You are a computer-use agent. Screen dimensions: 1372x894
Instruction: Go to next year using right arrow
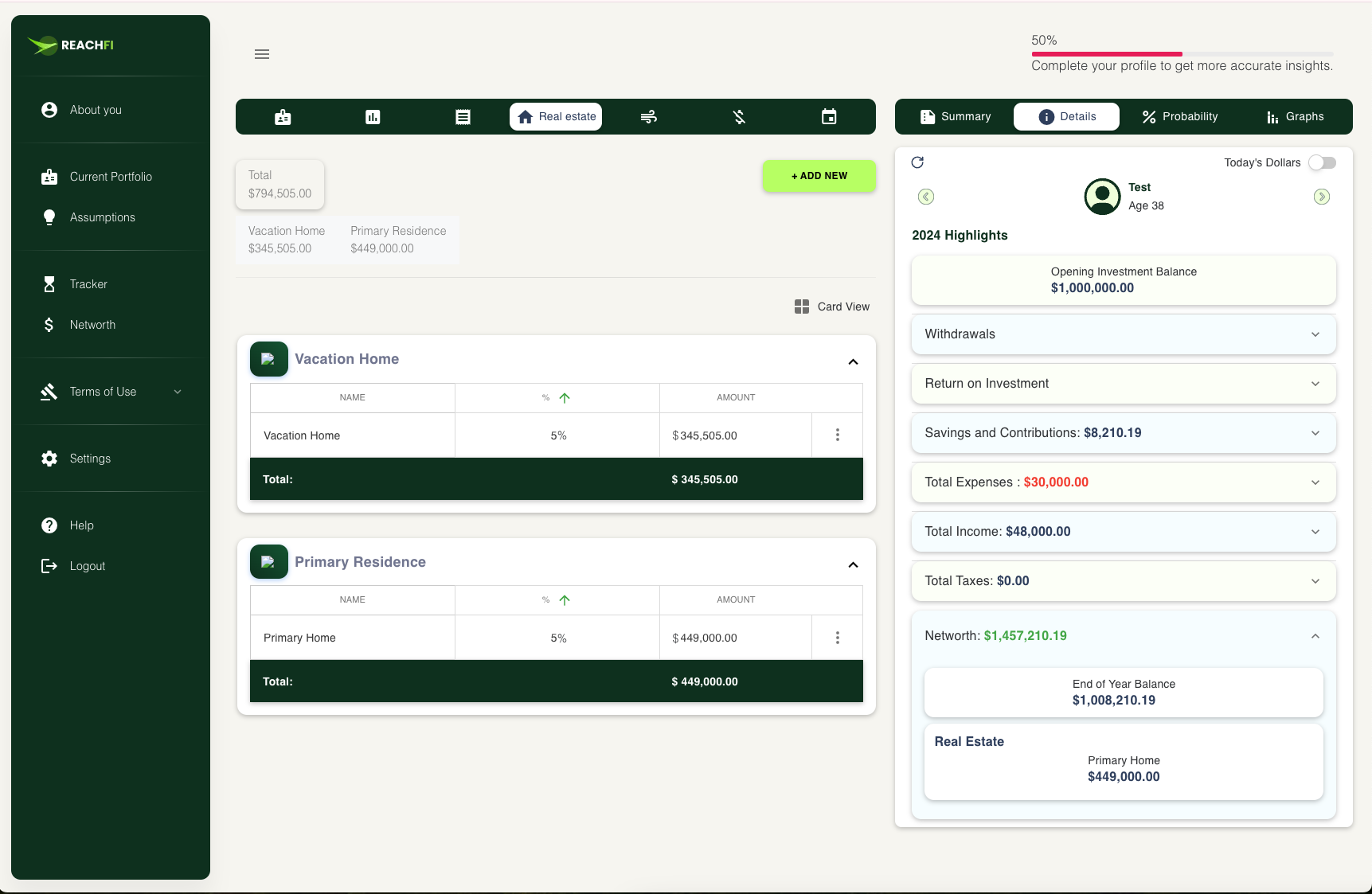click(1321, 197)
